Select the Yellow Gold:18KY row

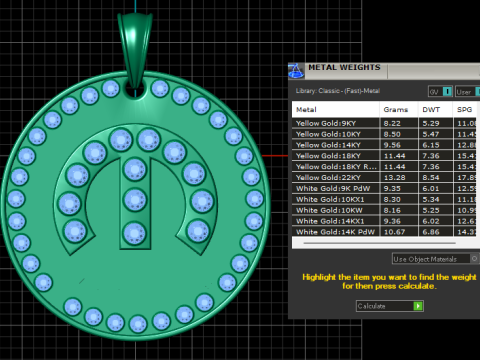(384, 156)
